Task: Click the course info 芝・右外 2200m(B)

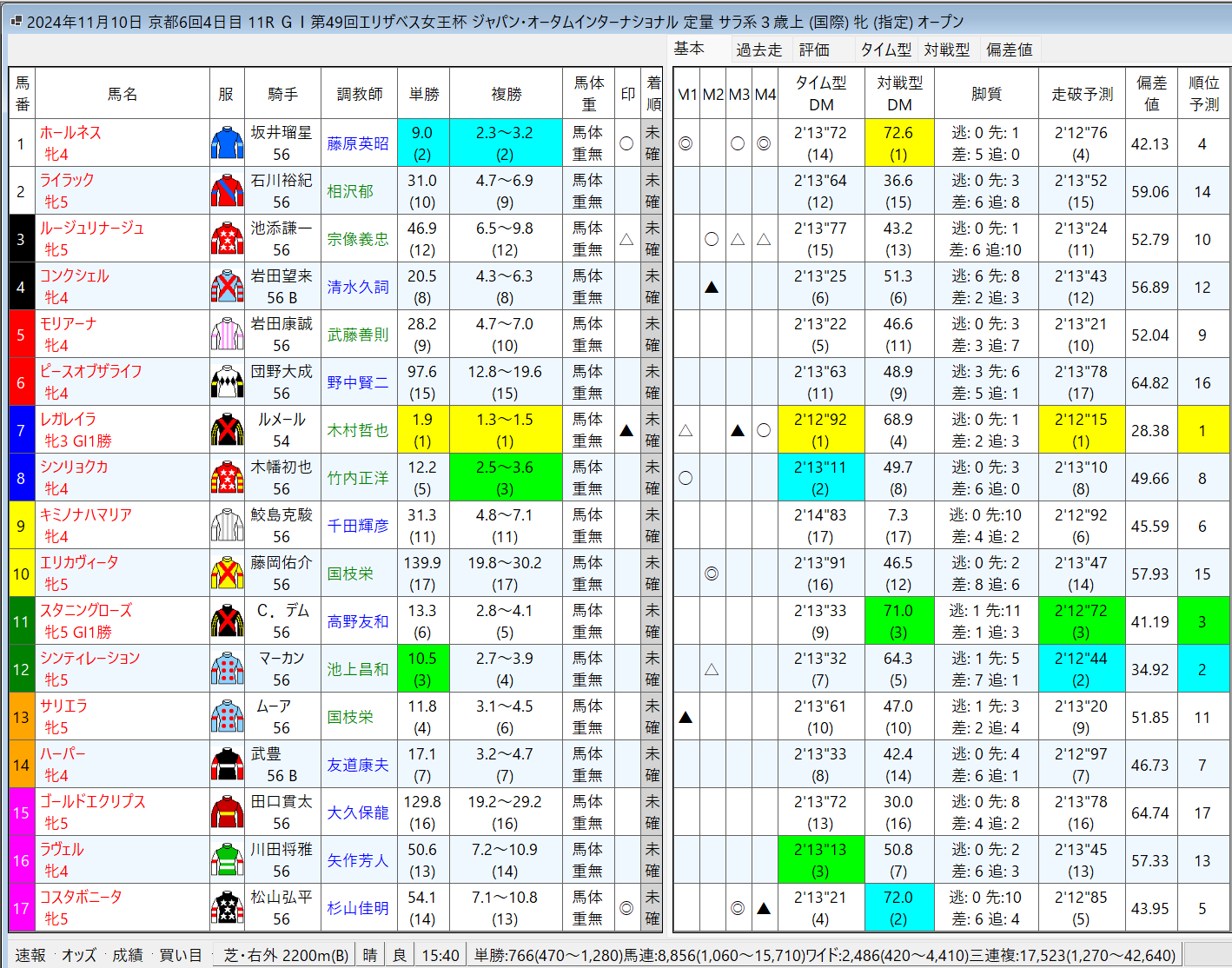Action: (286, 955)
